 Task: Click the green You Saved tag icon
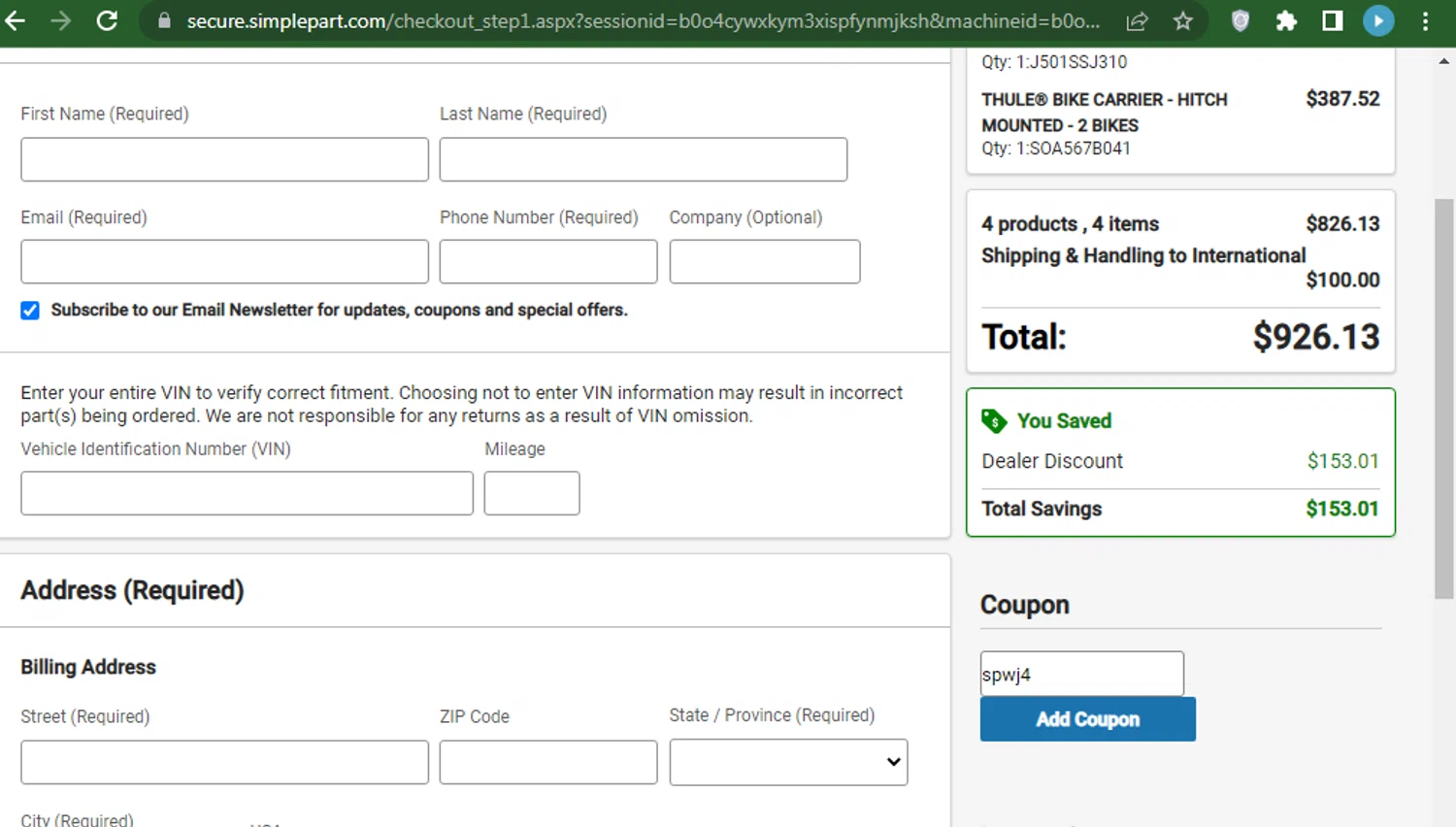tap(994, 420)
